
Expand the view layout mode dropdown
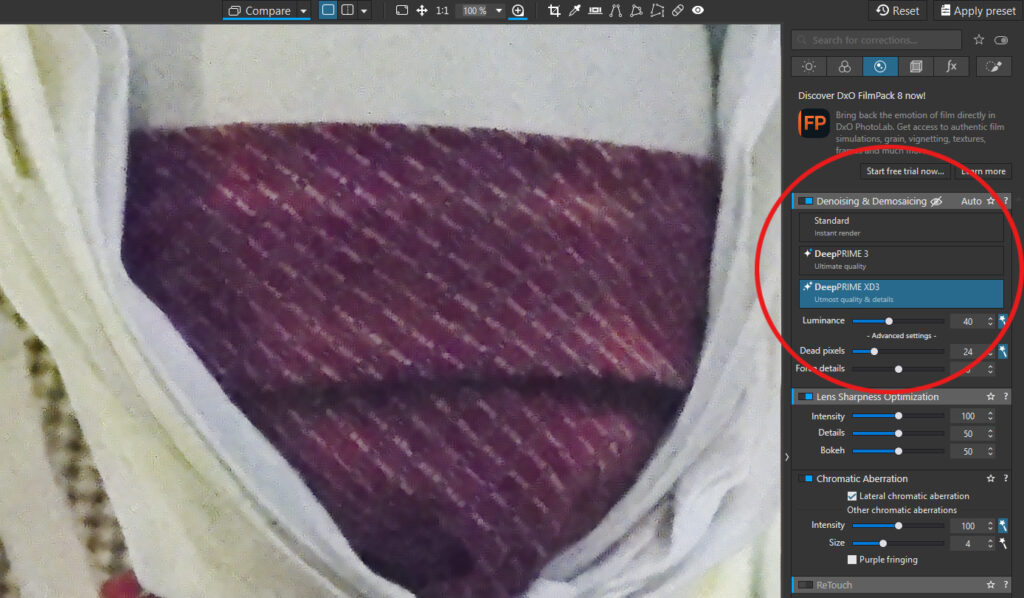coord(364,11)
